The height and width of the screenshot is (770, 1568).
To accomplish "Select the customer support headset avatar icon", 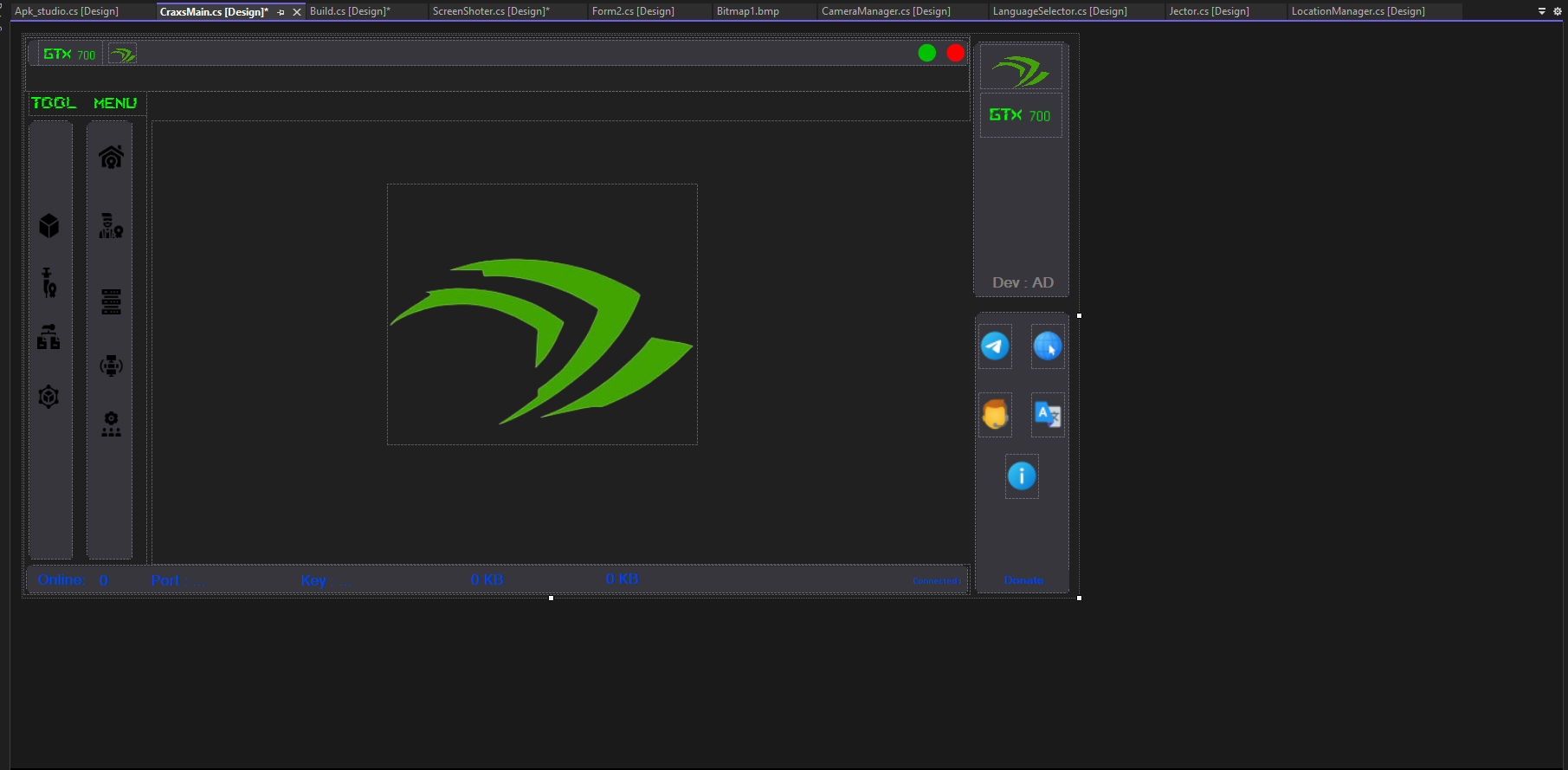I will tap(995, 415).
